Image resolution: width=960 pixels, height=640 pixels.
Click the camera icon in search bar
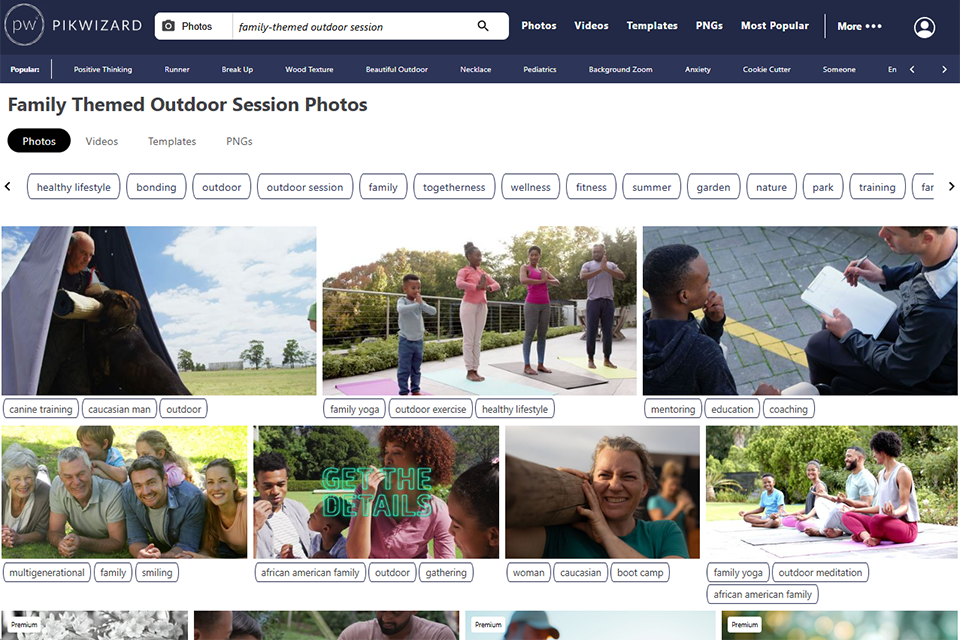coord(168,26)
